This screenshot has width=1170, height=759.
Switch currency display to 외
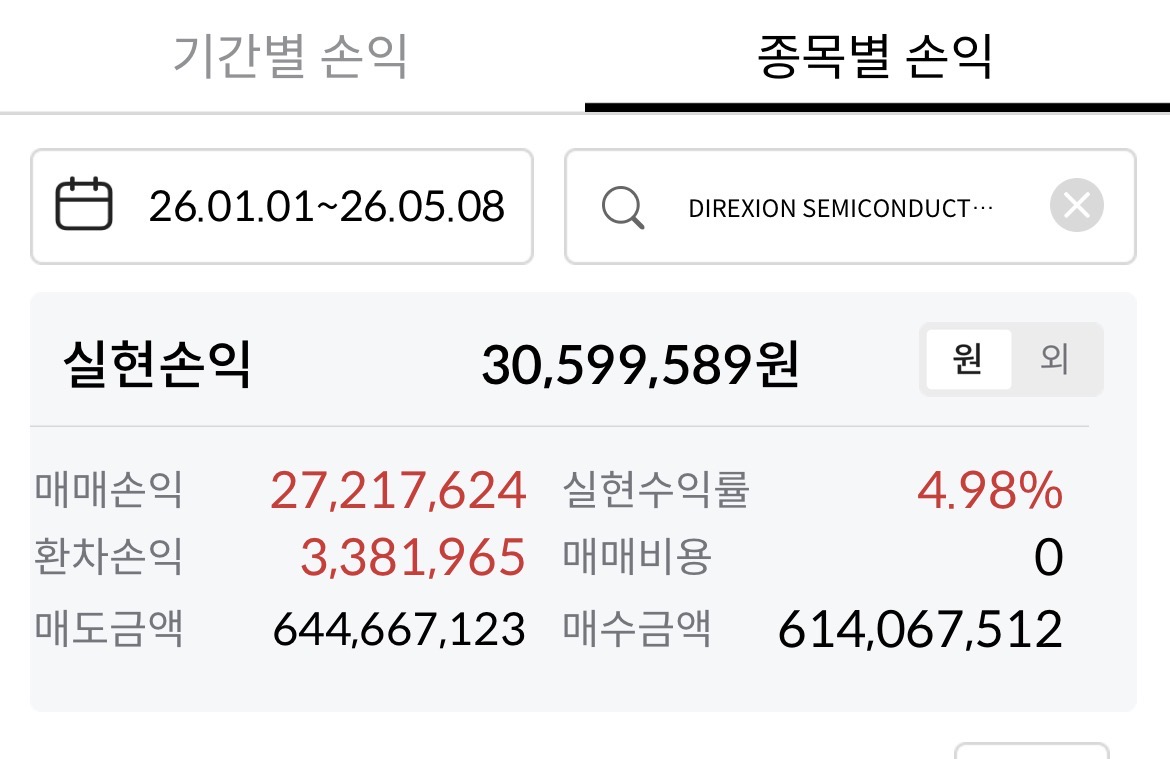1055,359
